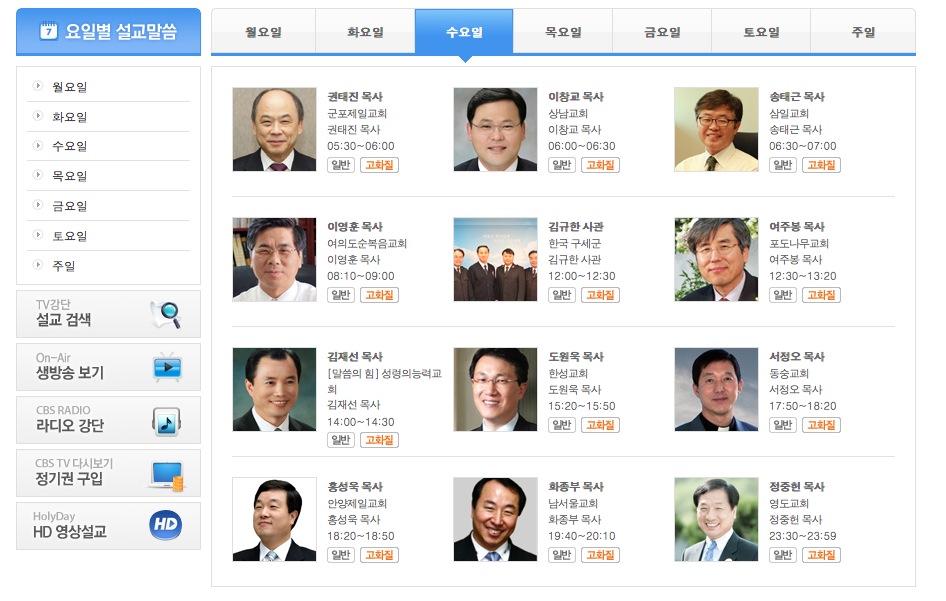Screen dimensions: 946x601
Task: Click the 정중현 목사 portrait thumbnail
Action: pos(716,520)
